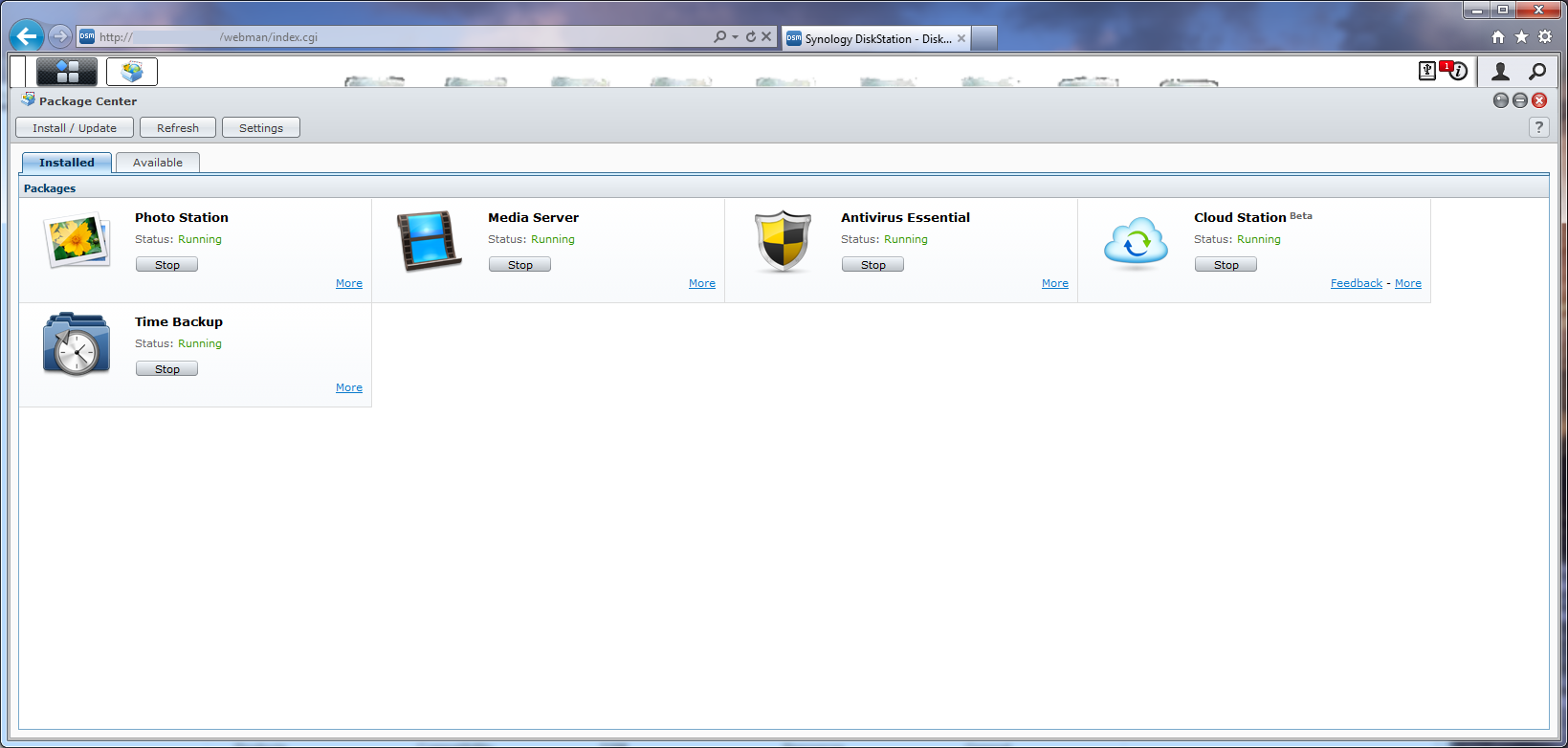Click the browser refresh icon
Screen dimensions: 1568x748
[x=751, y=36]
